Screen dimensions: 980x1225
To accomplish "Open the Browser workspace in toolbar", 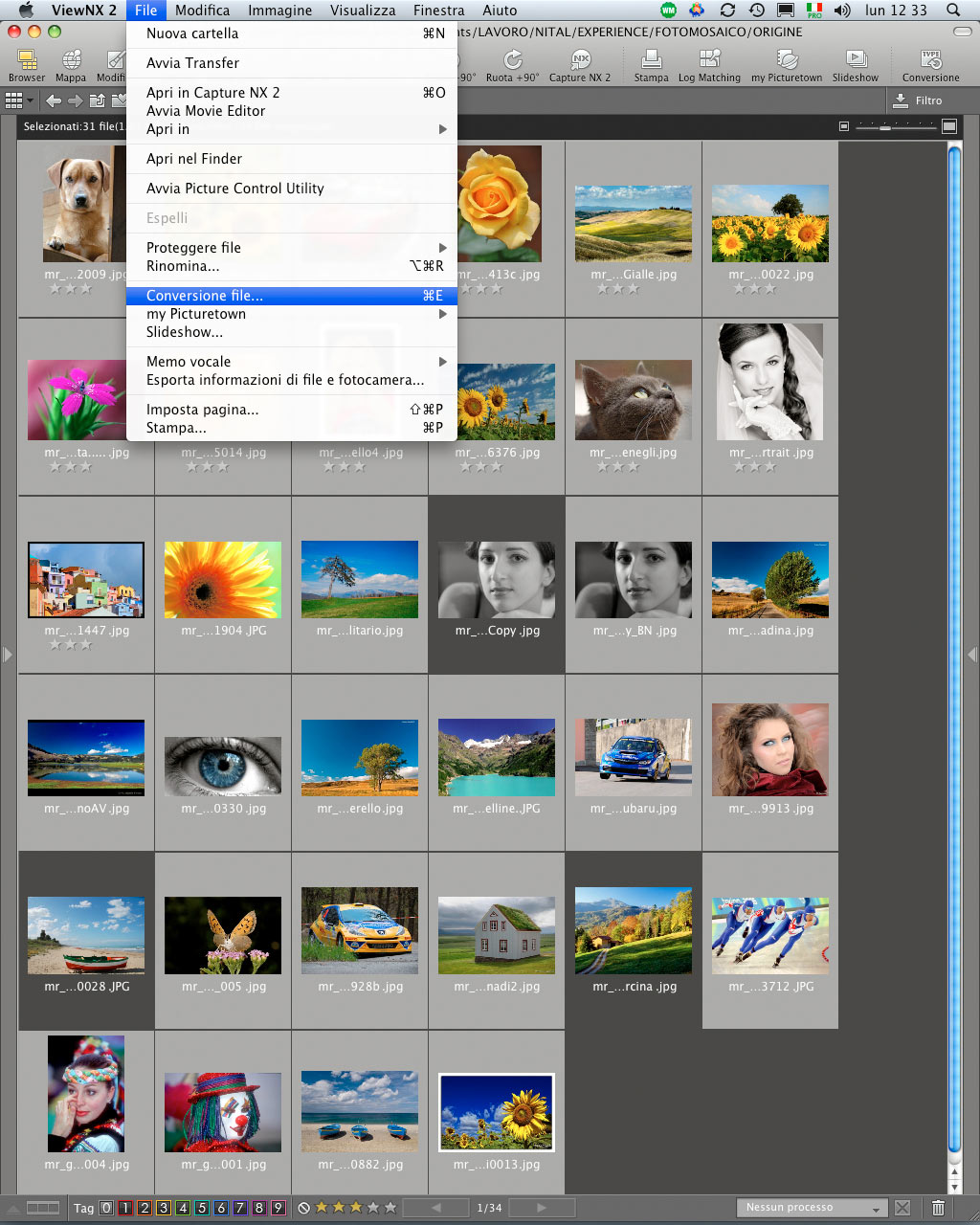I will tap(27, 65).
